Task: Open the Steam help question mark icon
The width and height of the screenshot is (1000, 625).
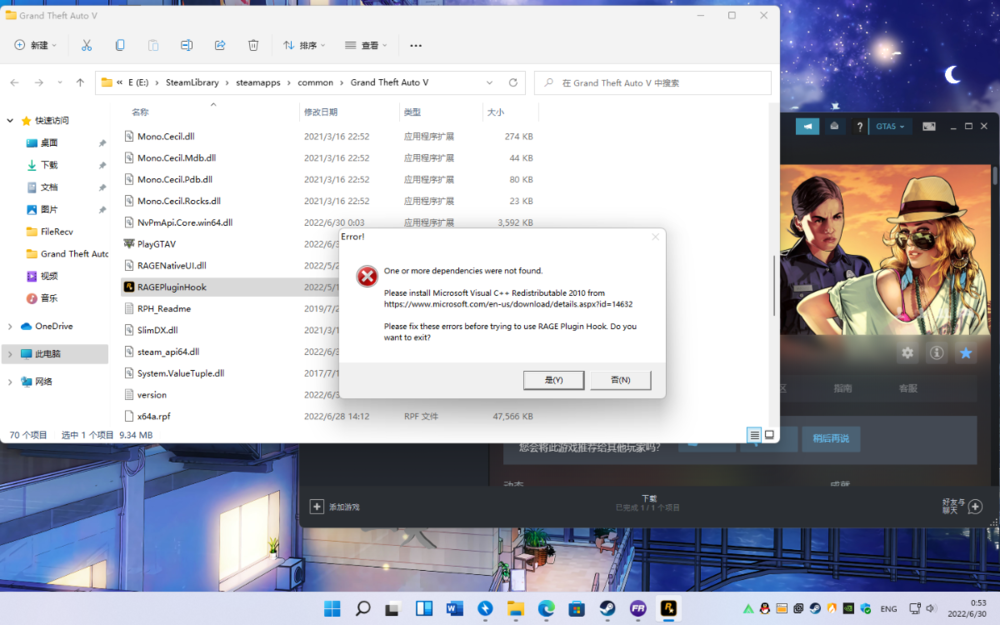Action: 859,128
